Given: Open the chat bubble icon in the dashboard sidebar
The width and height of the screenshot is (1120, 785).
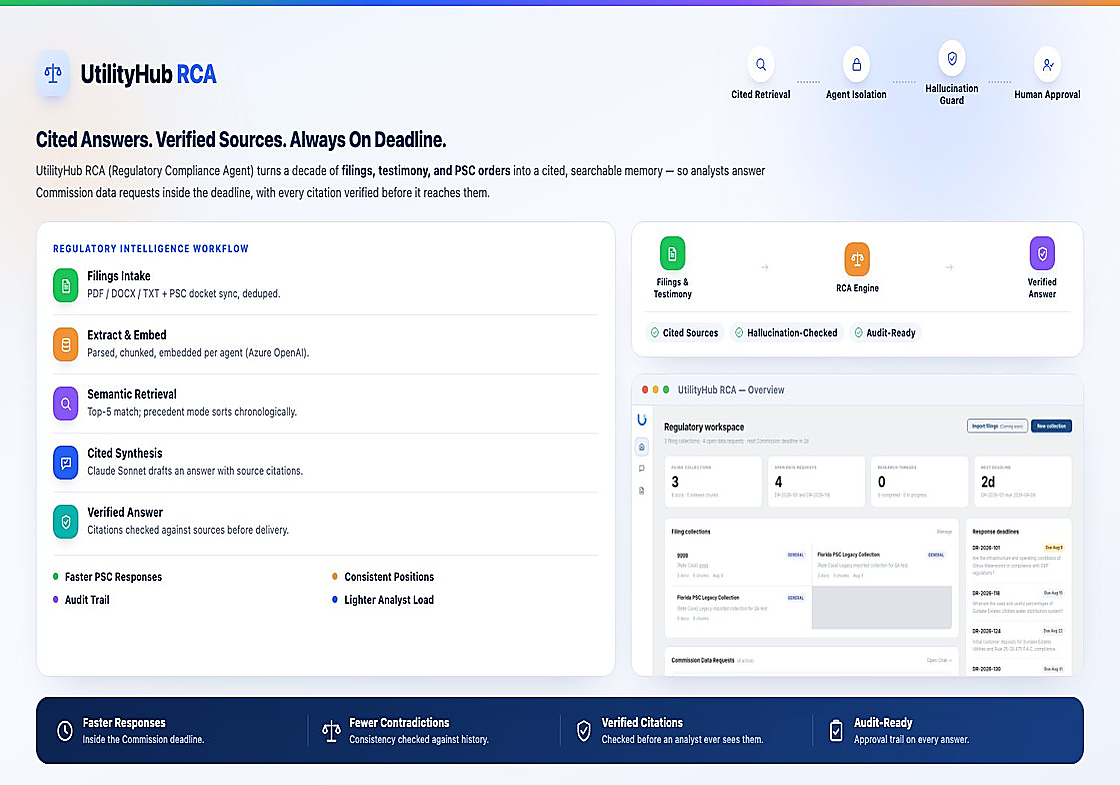Looking at the screenshot, I should (x=641, y=469).
